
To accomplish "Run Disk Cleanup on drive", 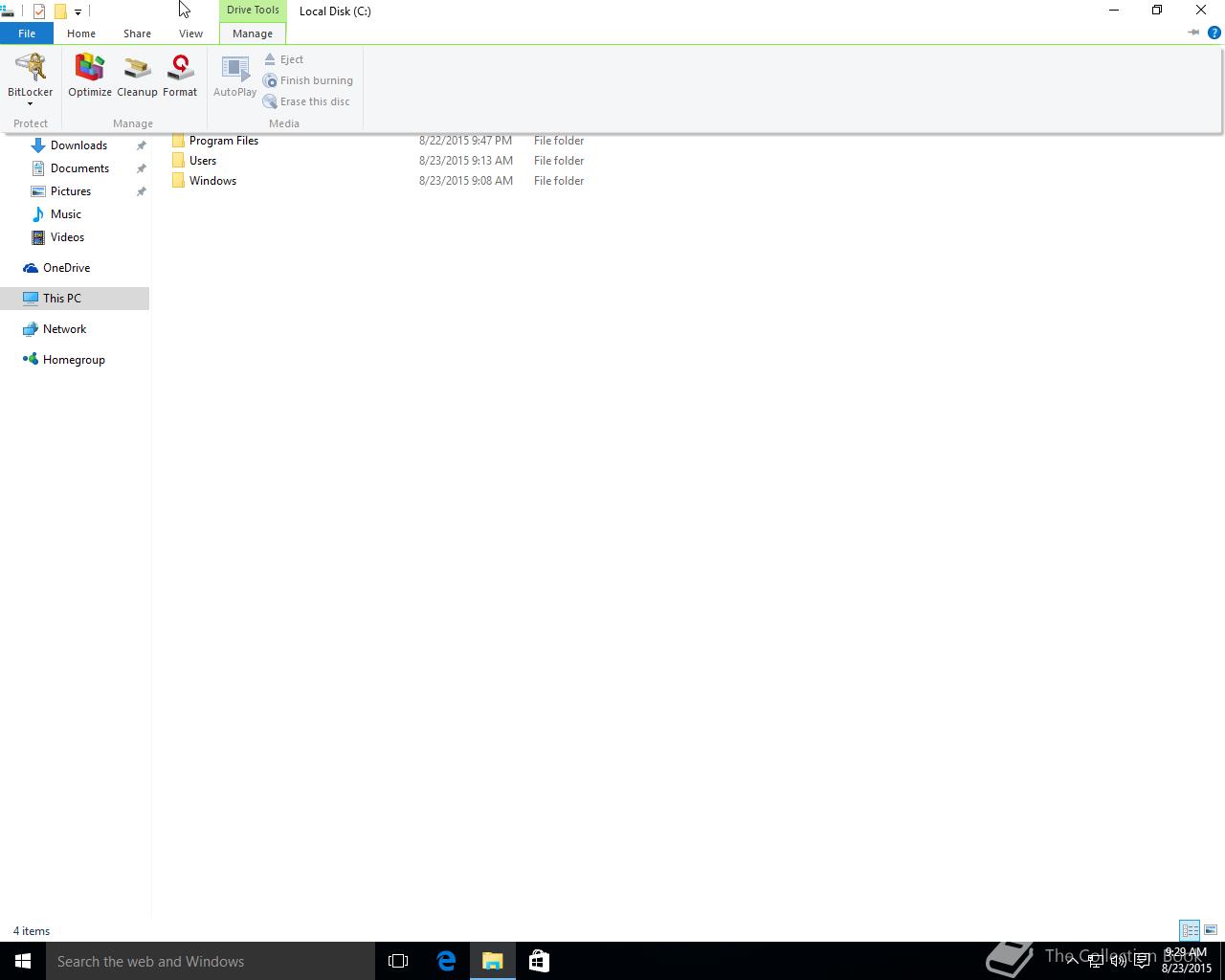I will (x=137, y=76).
